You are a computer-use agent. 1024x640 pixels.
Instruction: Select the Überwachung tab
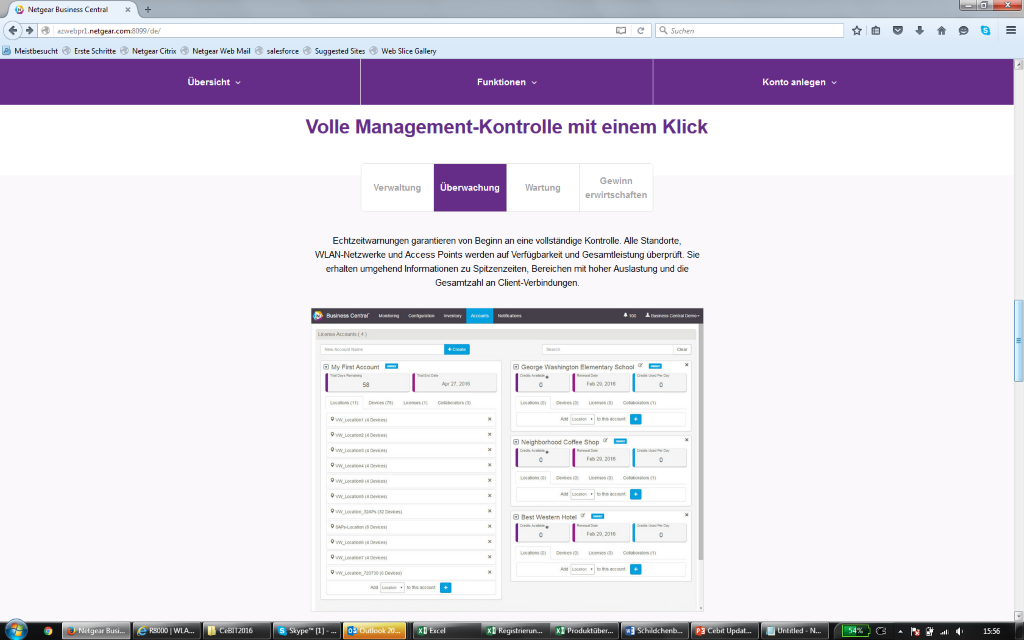(470, 187)
